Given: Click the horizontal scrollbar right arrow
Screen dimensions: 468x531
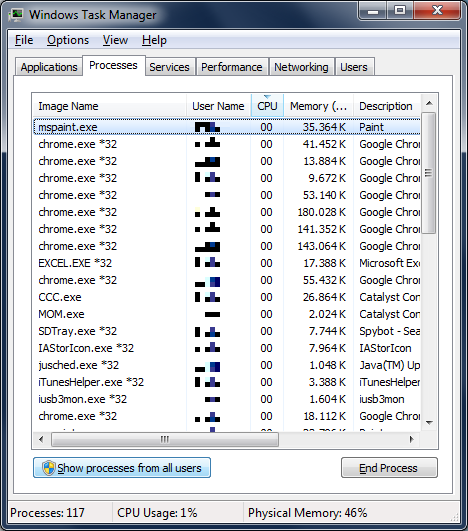Looking at the screenshot, I should click(x=411, y=440).
